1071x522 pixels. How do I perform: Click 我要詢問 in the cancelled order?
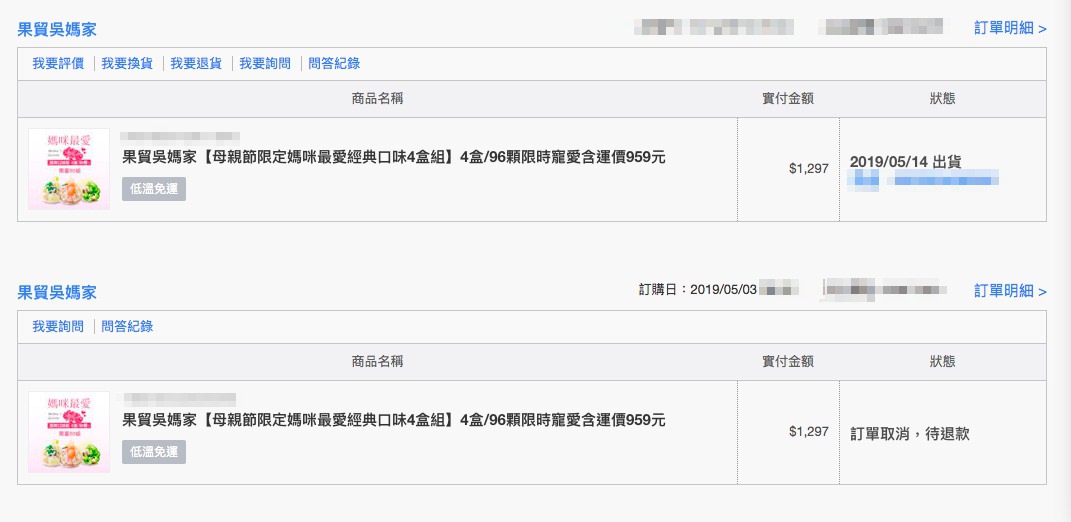coord(58,327)
